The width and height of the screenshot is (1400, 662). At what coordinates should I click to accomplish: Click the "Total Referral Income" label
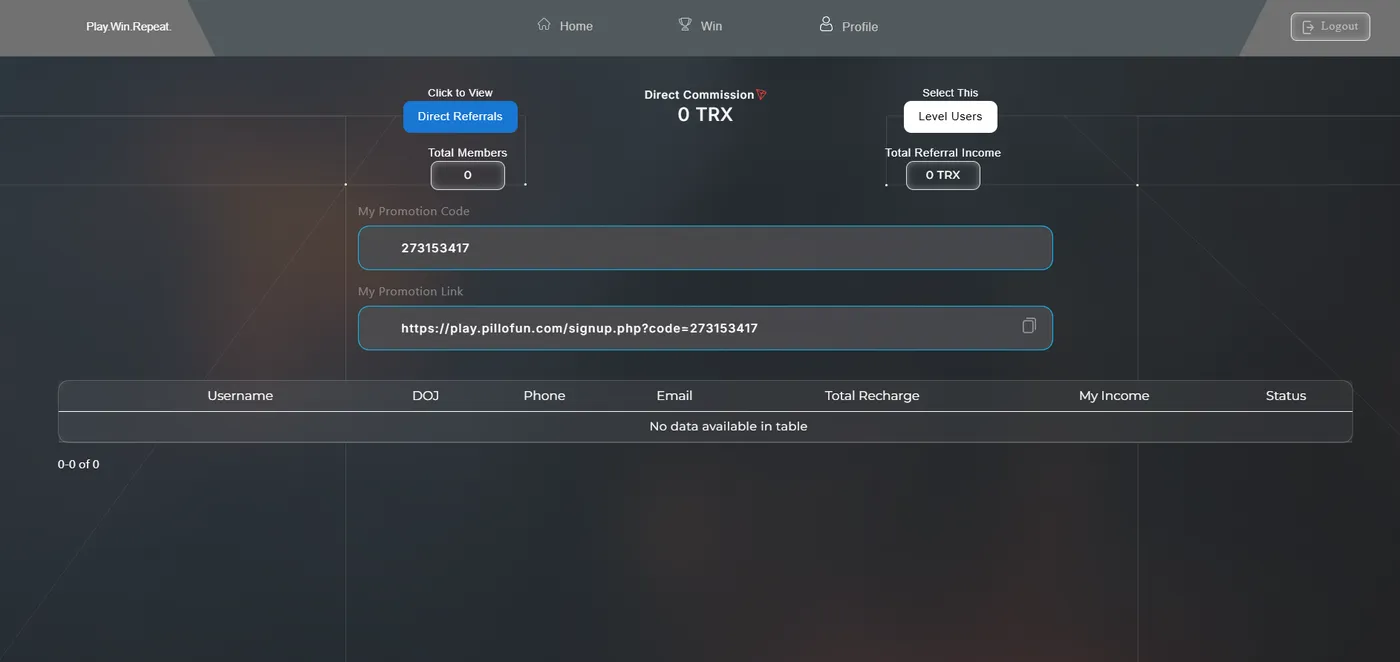click(x=943, y=153)
